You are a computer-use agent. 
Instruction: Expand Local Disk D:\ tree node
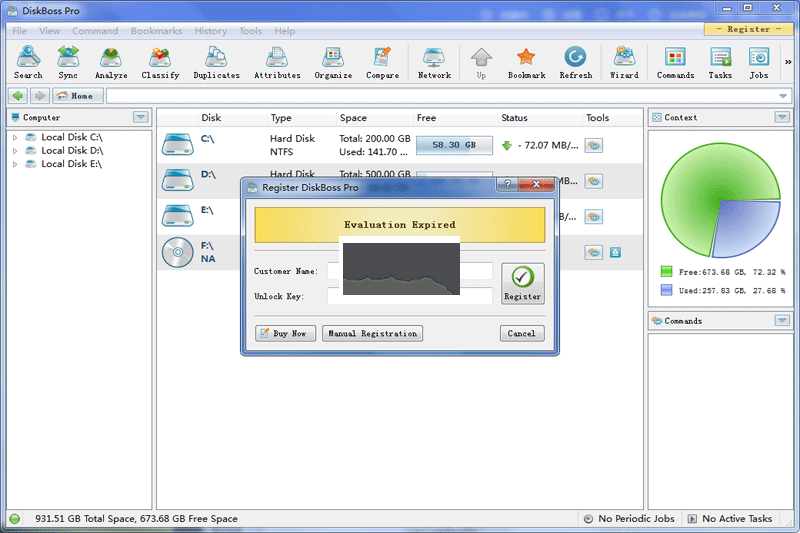pyautogui.click(x=15, y=150)
